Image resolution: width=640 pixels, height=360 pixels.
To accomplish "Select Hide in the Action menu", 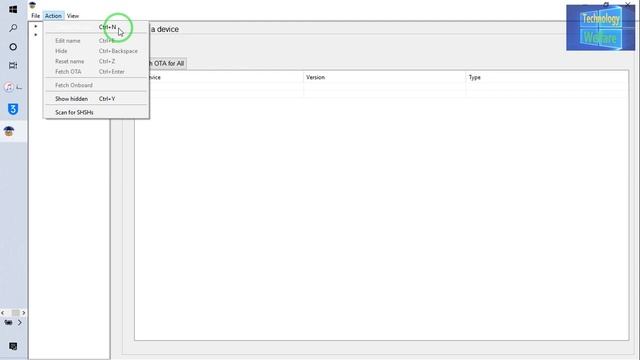I will pos(96,51).
